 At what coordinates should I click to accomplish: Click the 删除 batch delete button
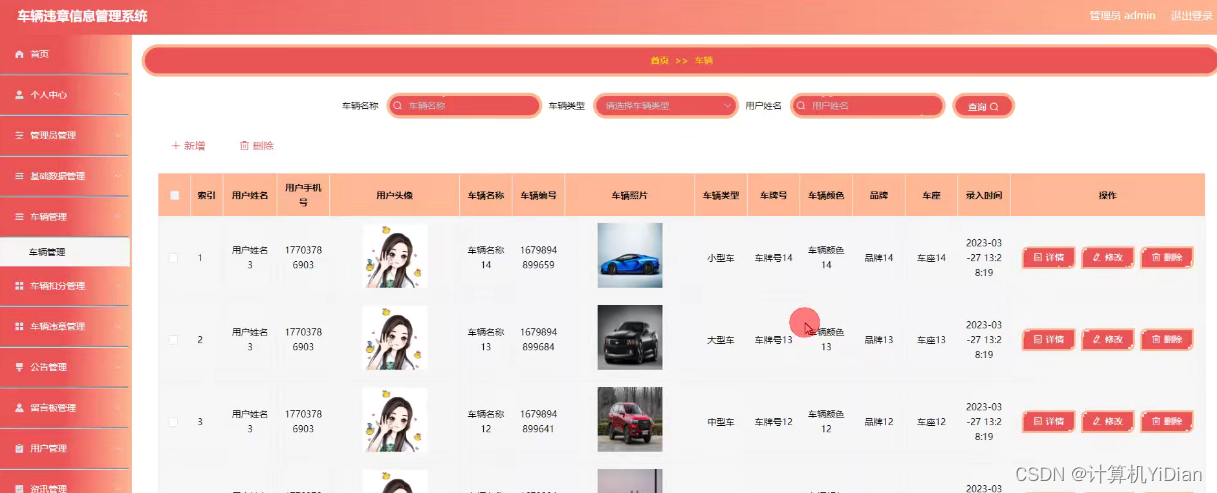tap(257, 146)
